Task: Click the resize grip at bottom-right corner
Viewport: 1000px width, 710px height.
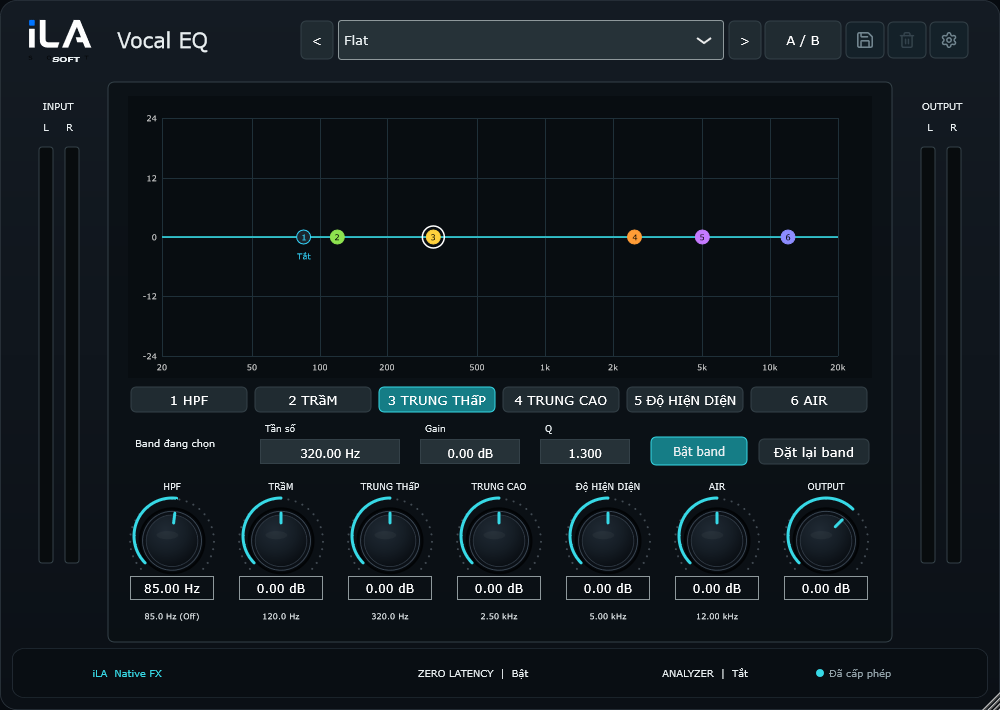Action: point(990,700)
